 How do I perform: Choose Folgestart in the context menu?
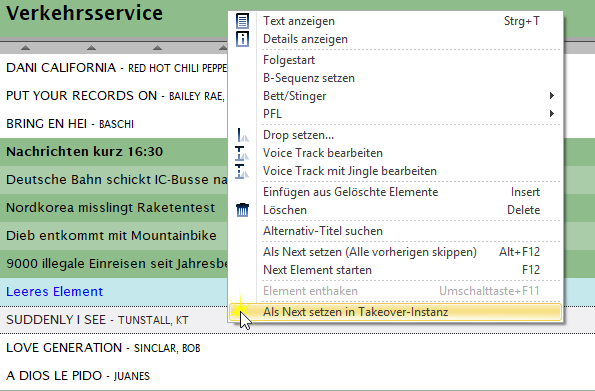pyautogui.click(x=395, y=60)
